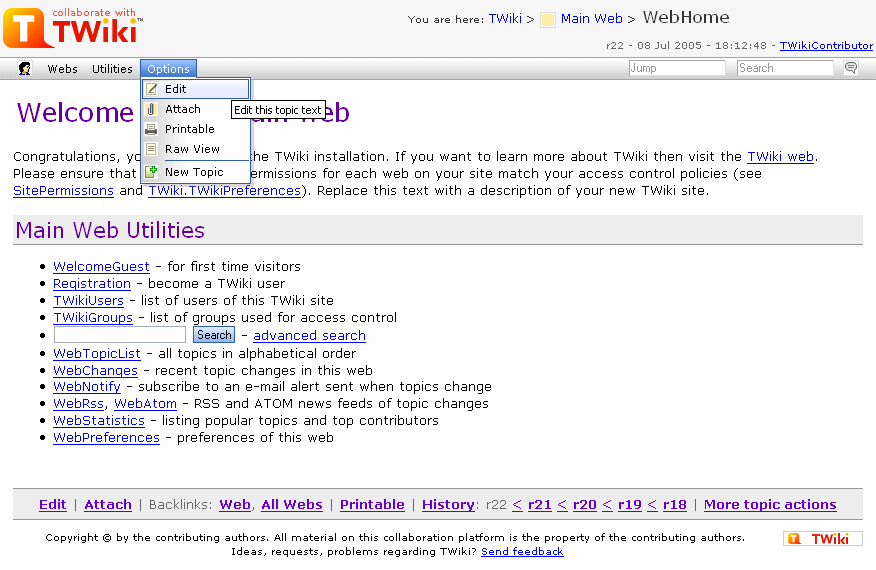Open More topic actions in the bottom bar
The image size is (876, 570).
[770, 505]
